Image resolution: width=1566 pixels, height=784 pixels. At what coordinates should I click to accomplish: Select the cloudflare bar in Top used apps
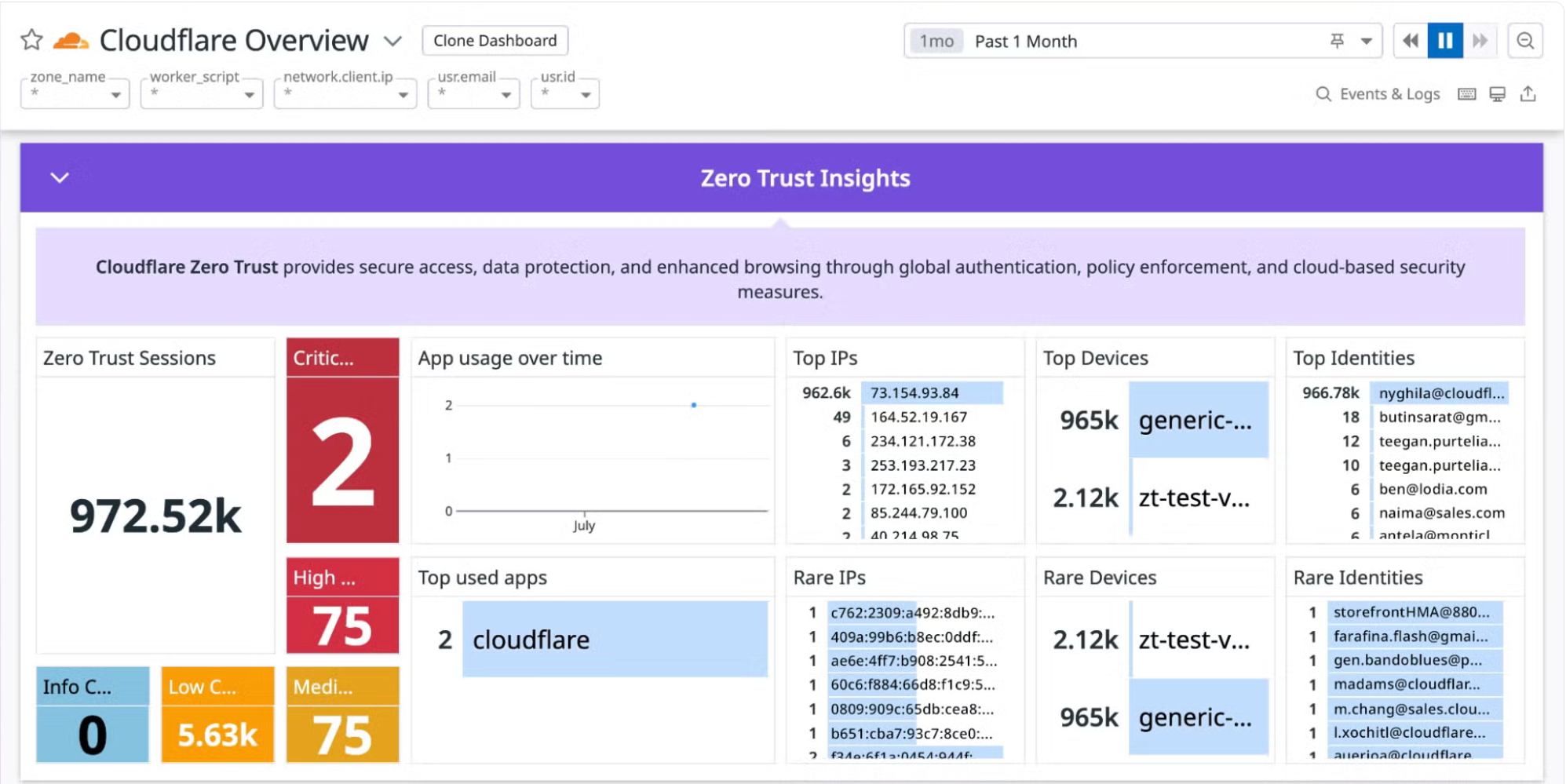click(615, 639)
